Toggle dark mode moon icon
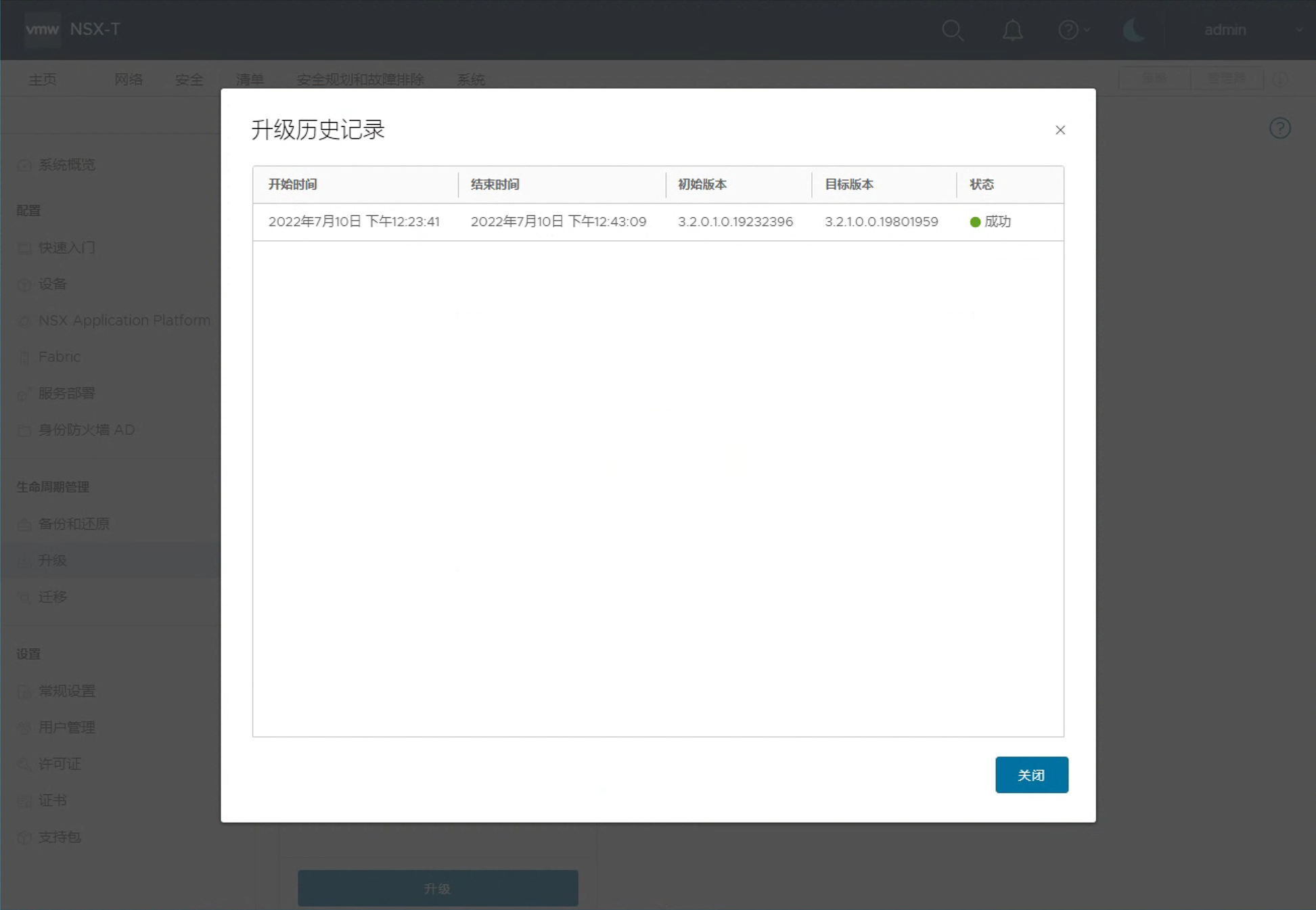 [1133, 30]
